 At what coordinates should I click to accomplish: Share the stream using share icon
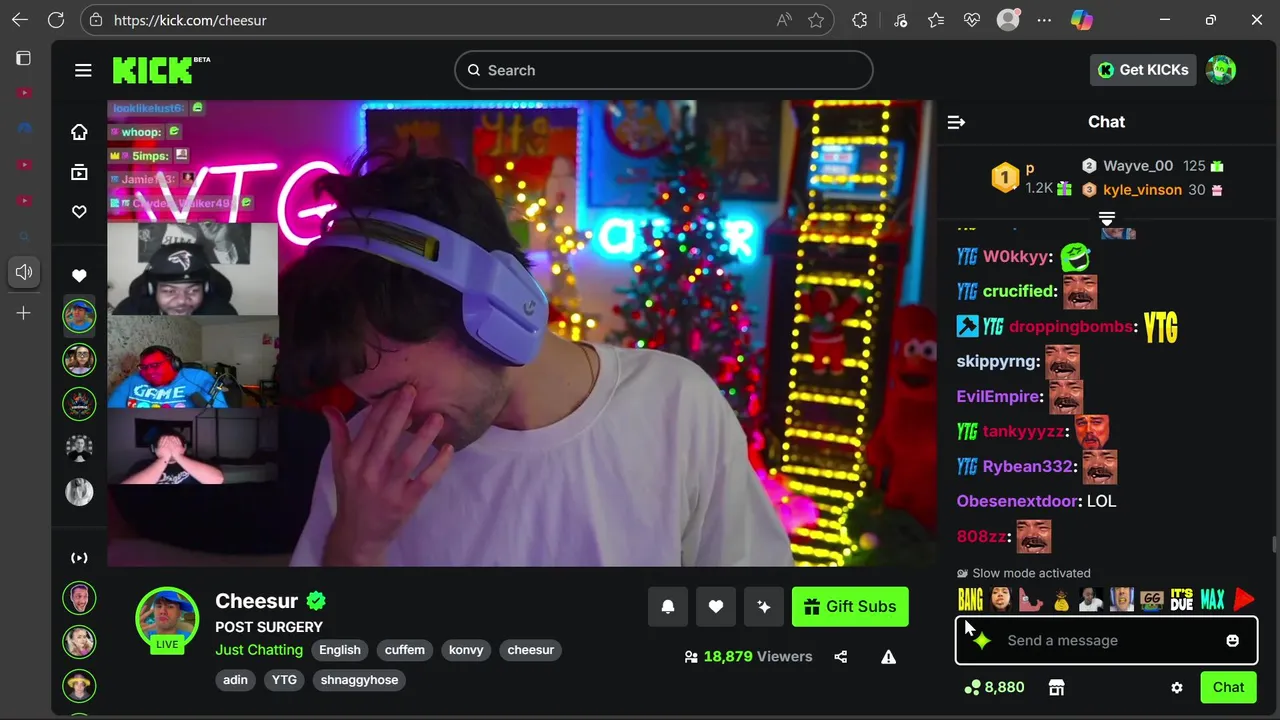point(841,657)
